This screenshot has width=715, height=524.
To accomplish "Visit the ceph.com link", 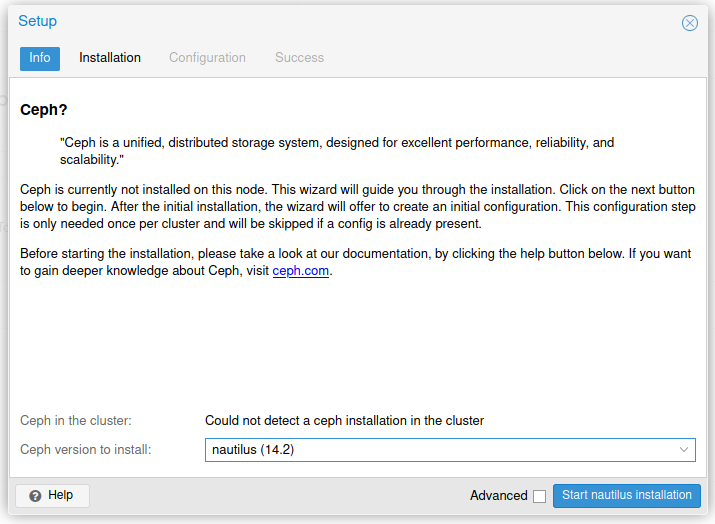I will [301, 271].
